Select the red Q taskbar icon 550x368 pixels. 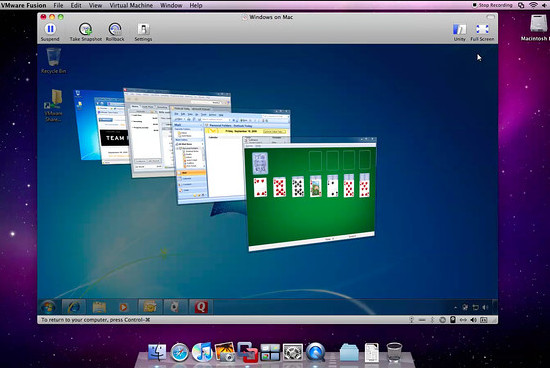click(201, 307)
